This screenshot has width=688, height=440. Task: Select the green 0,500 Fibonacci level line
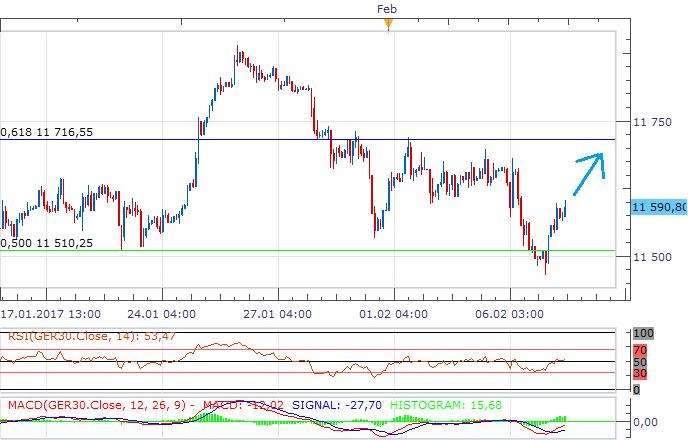tap(300, 251)
